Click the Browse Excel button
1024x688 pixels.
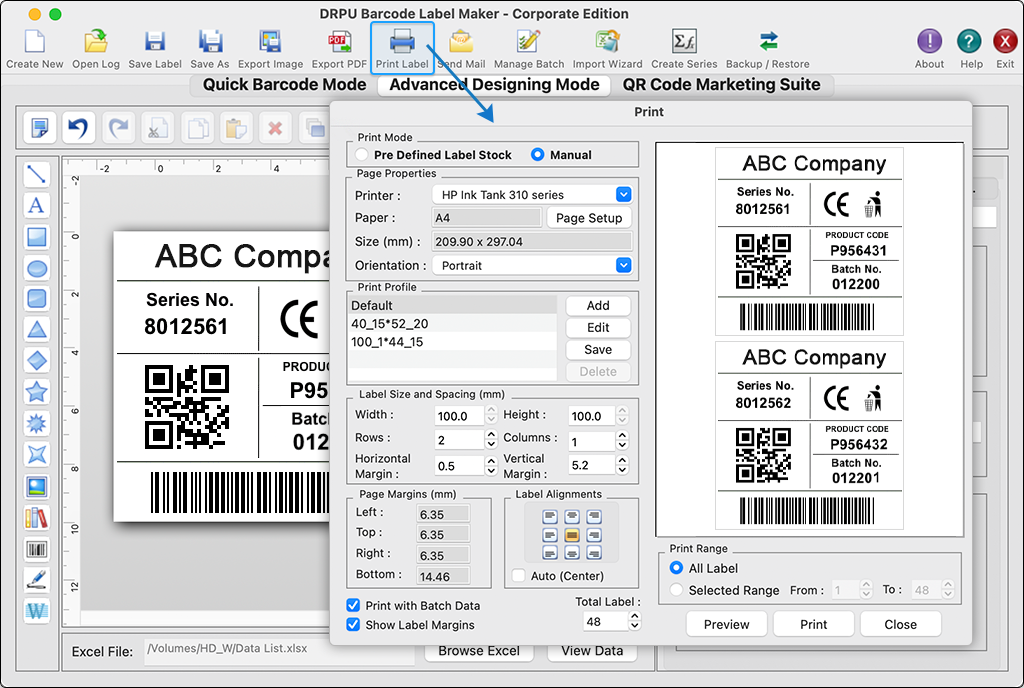(x=479, y=651)
